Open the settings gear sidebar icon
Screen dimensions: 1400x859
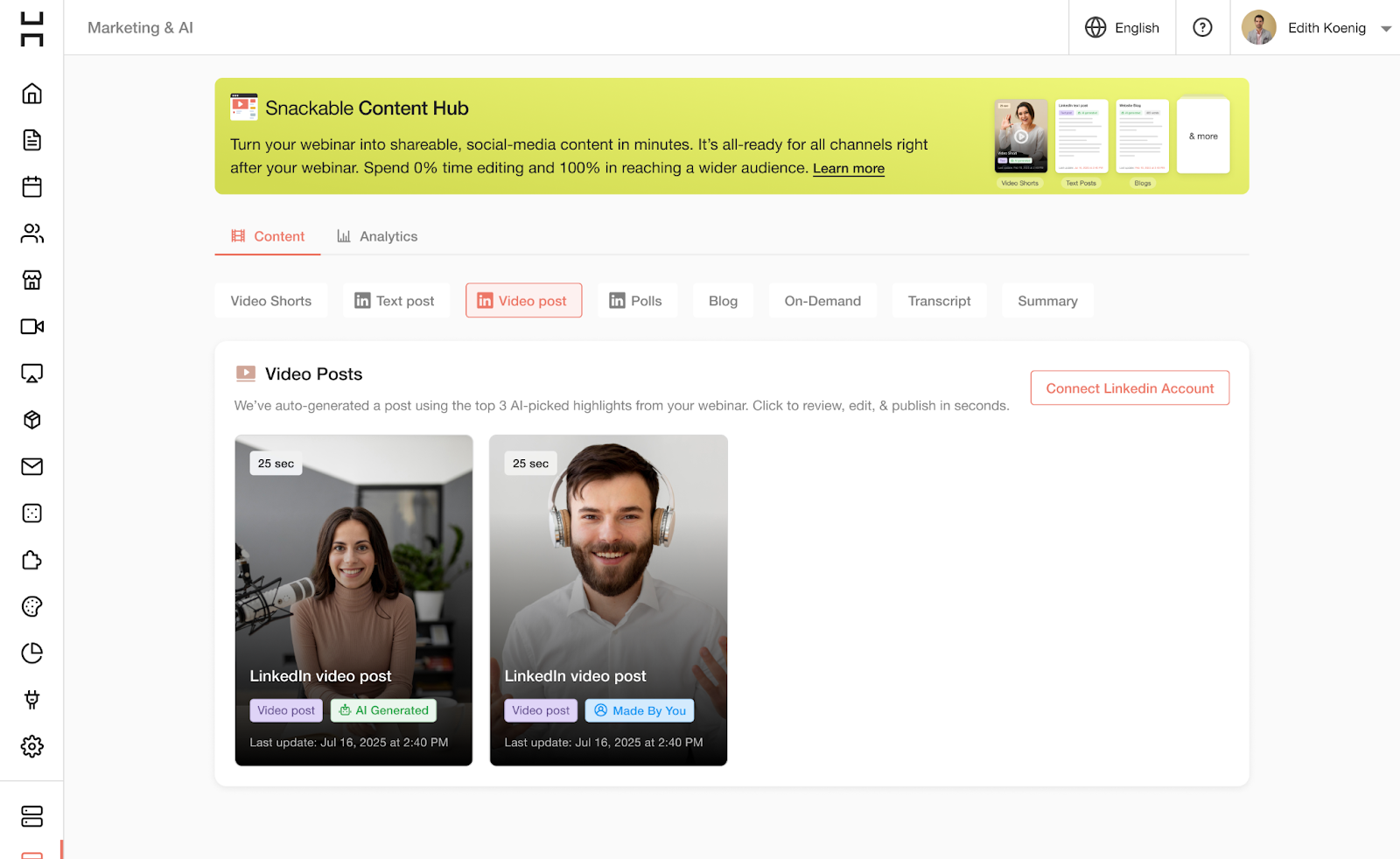[31, 746]
